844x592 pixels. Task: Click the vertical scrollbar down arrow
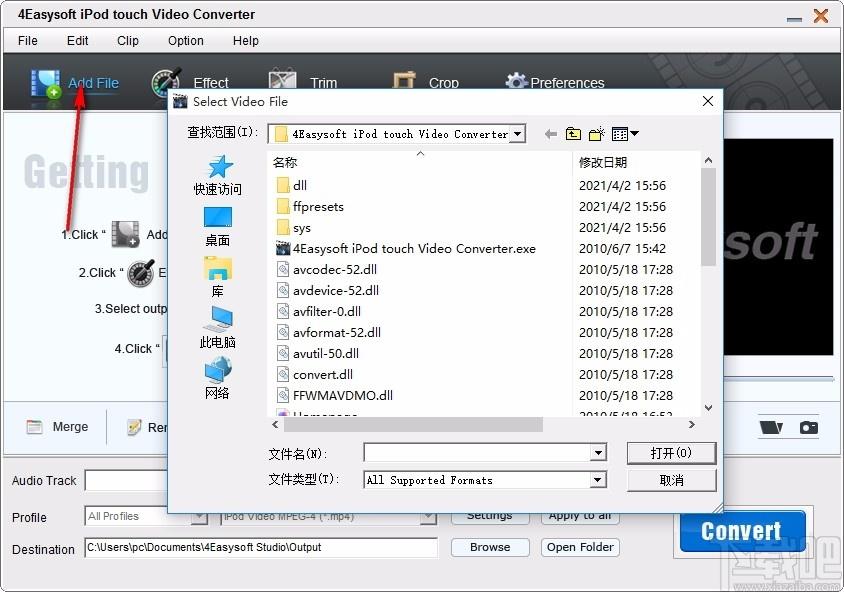click(708, 408)
